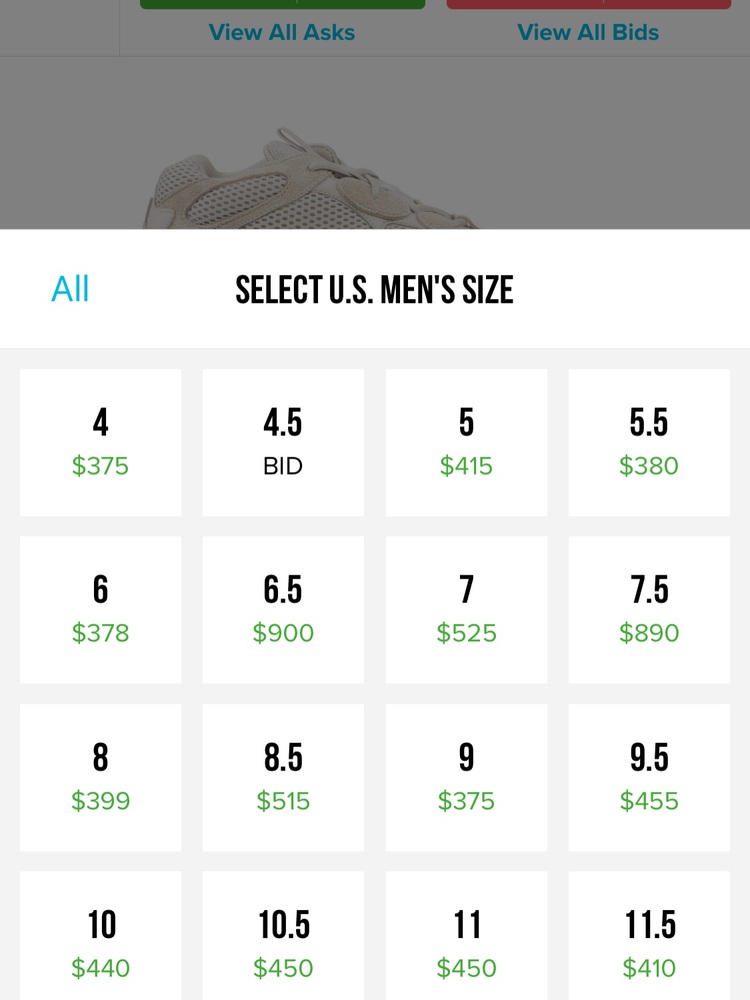
Task: Select size 5 for $415
Action: [466, 443]
